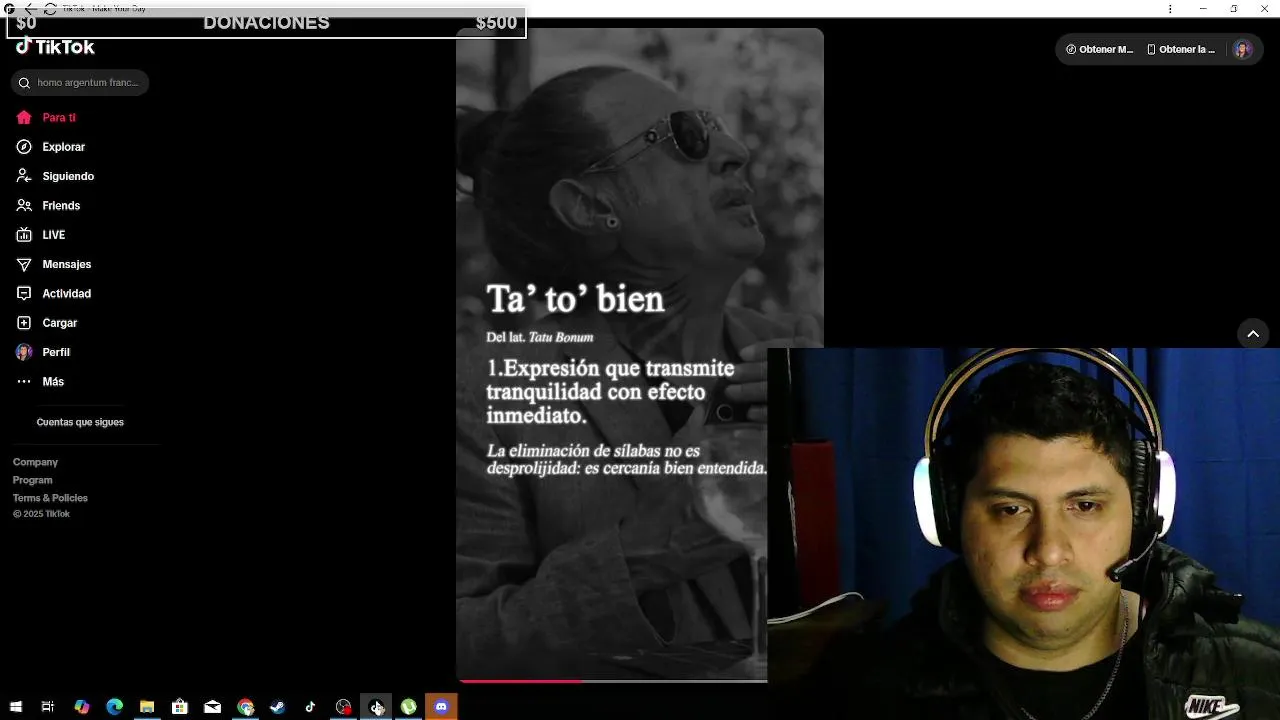
Task: Open the Terms & Policies link
Action: point(50,498)
